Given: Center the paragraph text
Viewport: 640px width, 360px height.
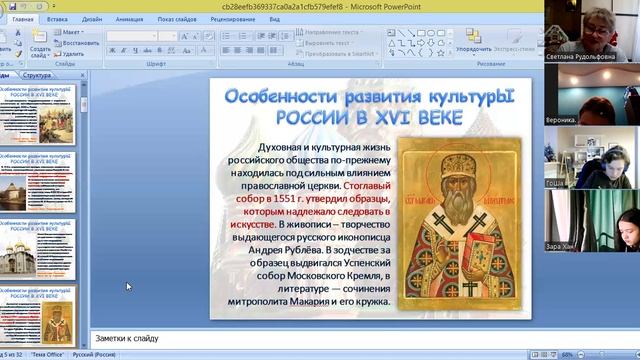Looking at the screenshot, I should tap(238, 50).
